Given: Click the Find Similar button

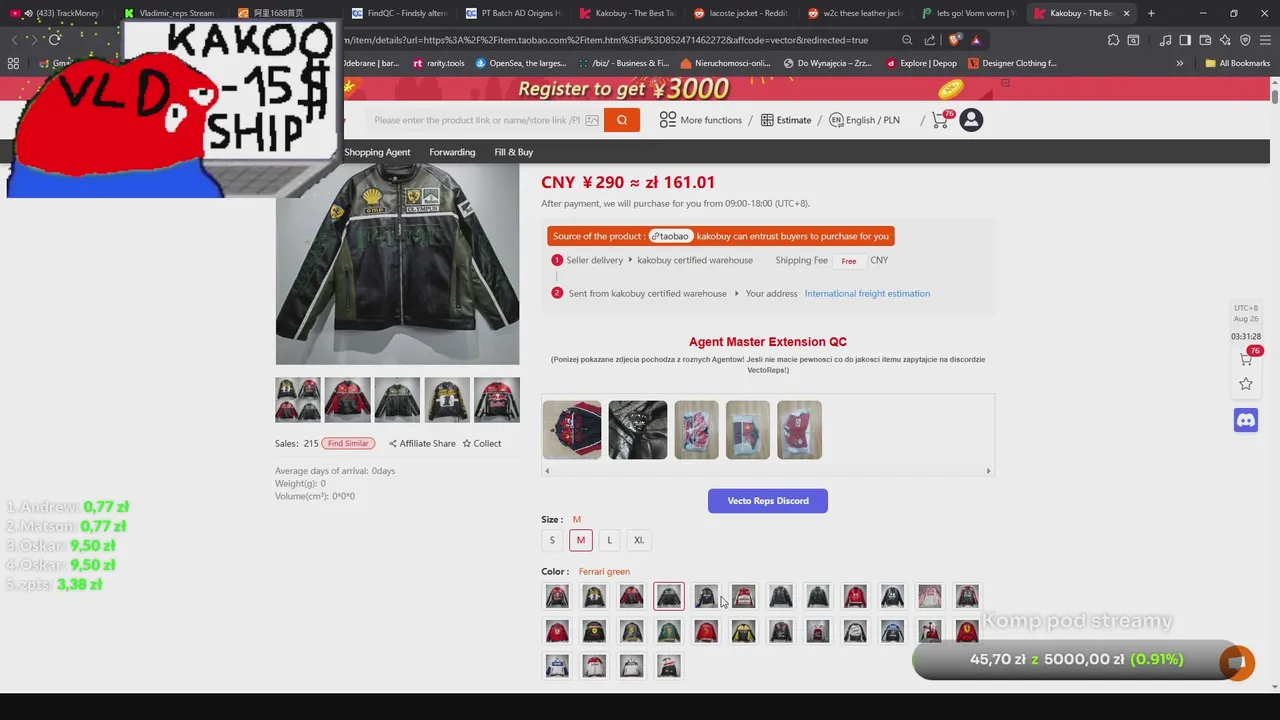Looking at the screenshot, I should click(348, 443).
